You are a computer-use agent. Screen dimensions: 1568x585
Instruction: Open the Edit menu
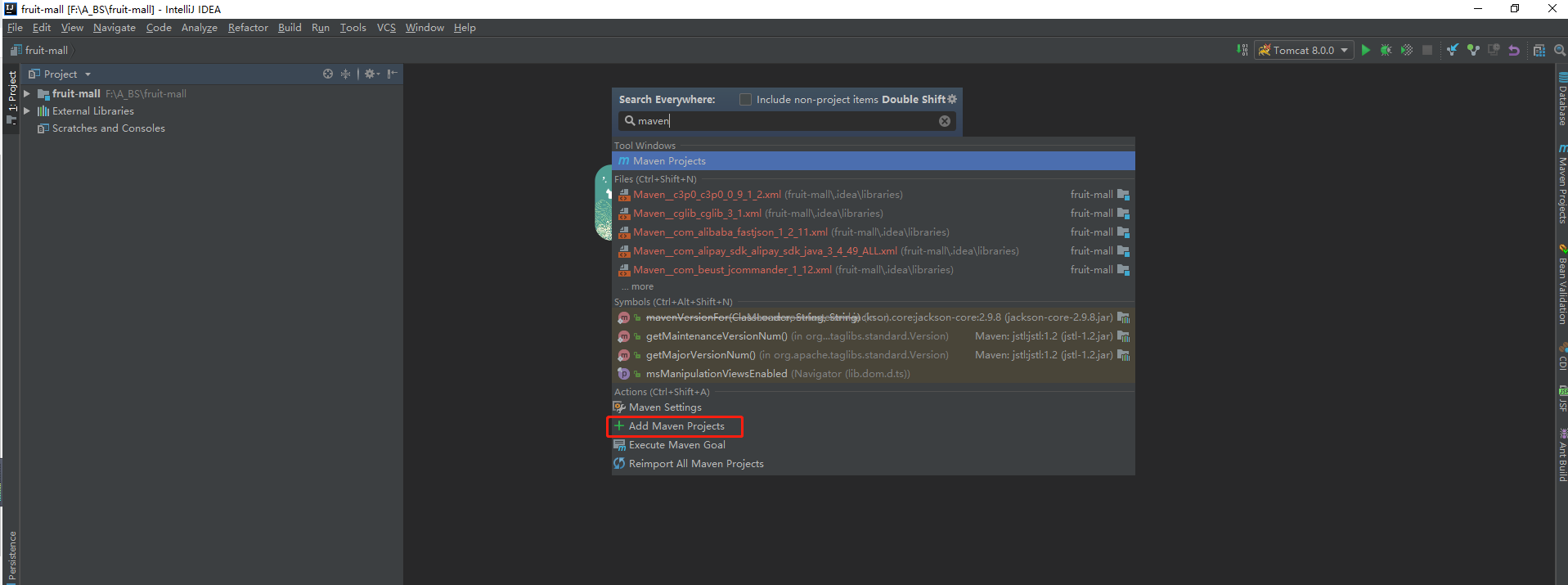click(x=42, y=28)
